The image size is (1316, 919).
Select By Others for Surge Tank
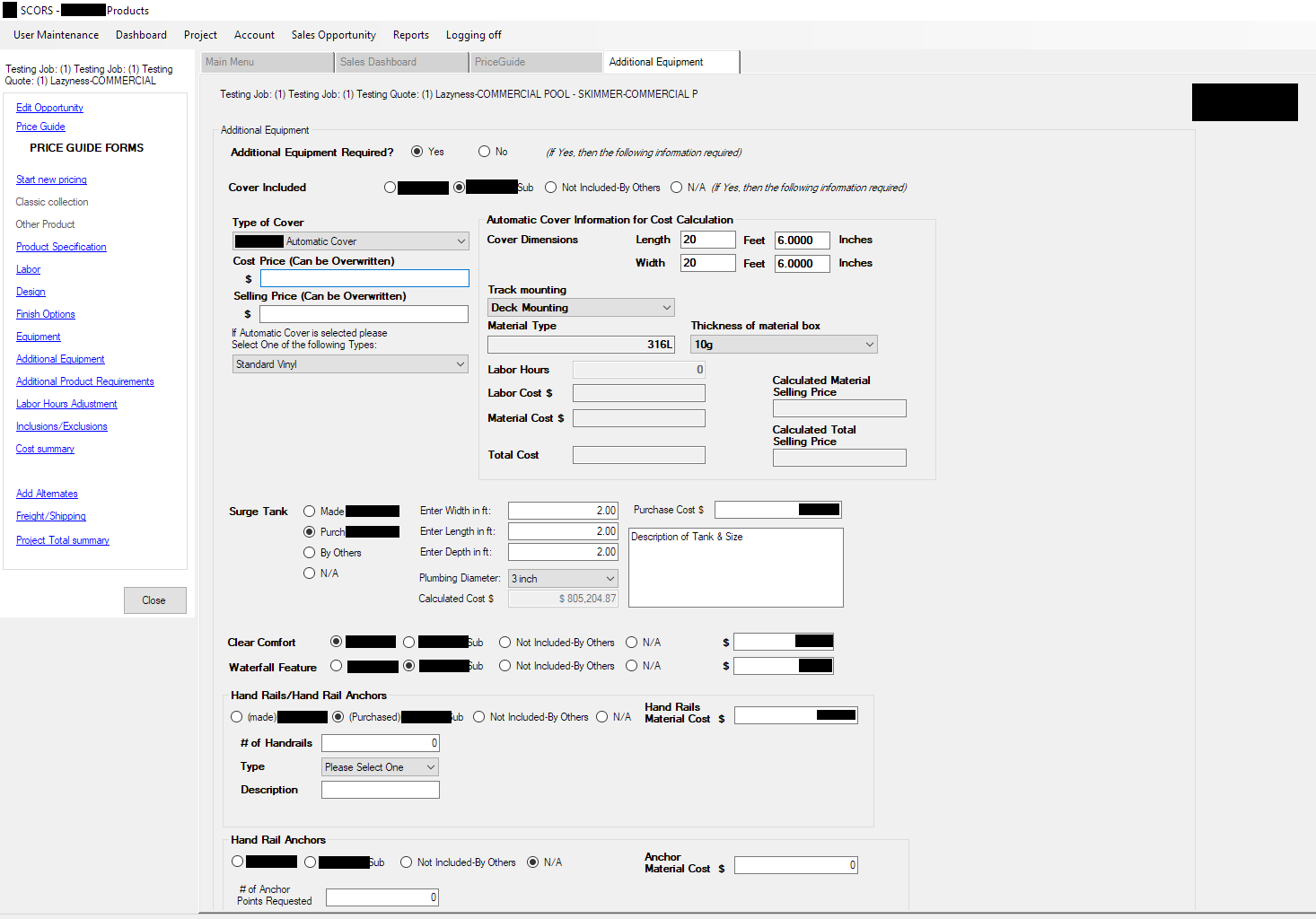click(310, 553)
